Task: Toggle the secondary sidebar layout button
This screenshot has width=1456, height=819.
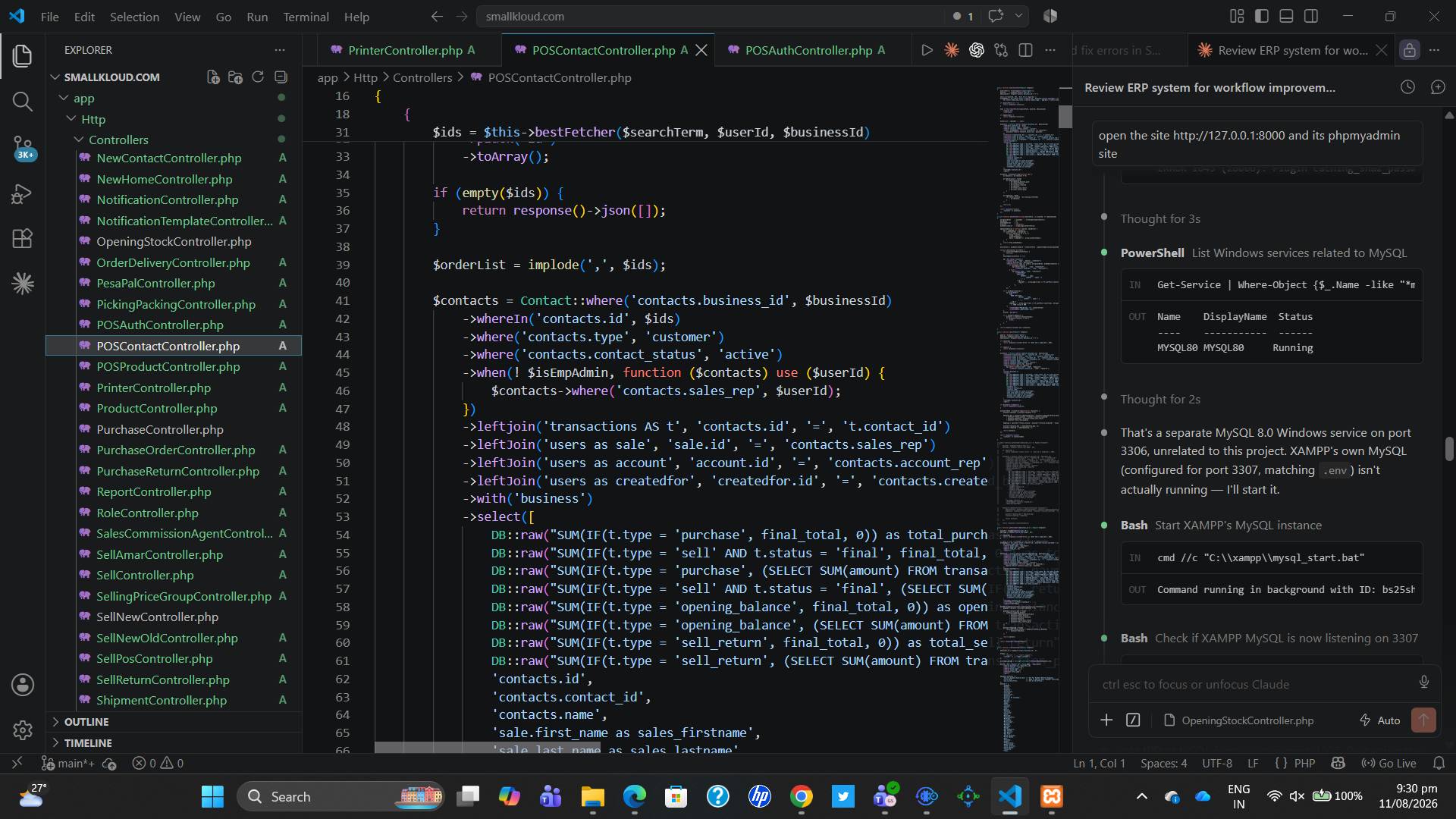Action: coord(1311,16)
